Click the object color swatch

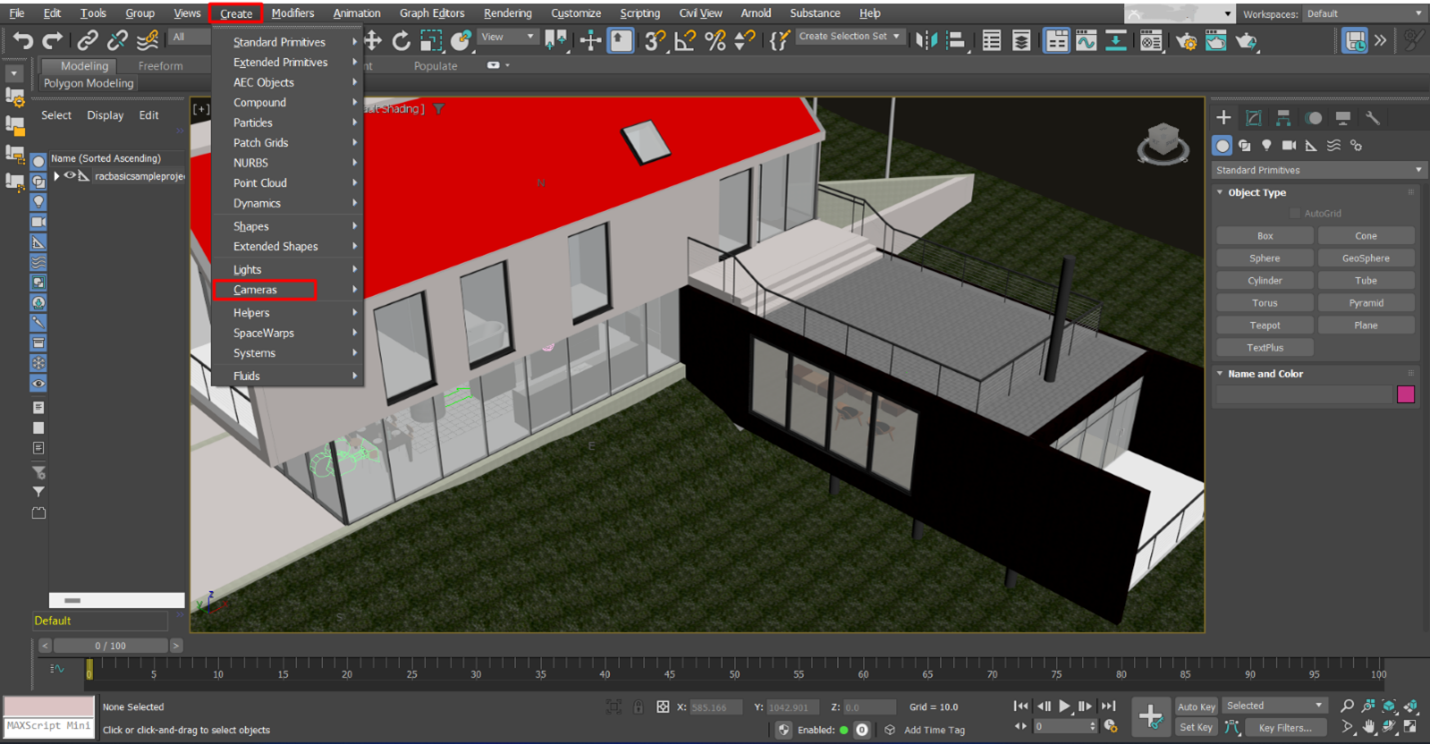[x=1406, y=394]
